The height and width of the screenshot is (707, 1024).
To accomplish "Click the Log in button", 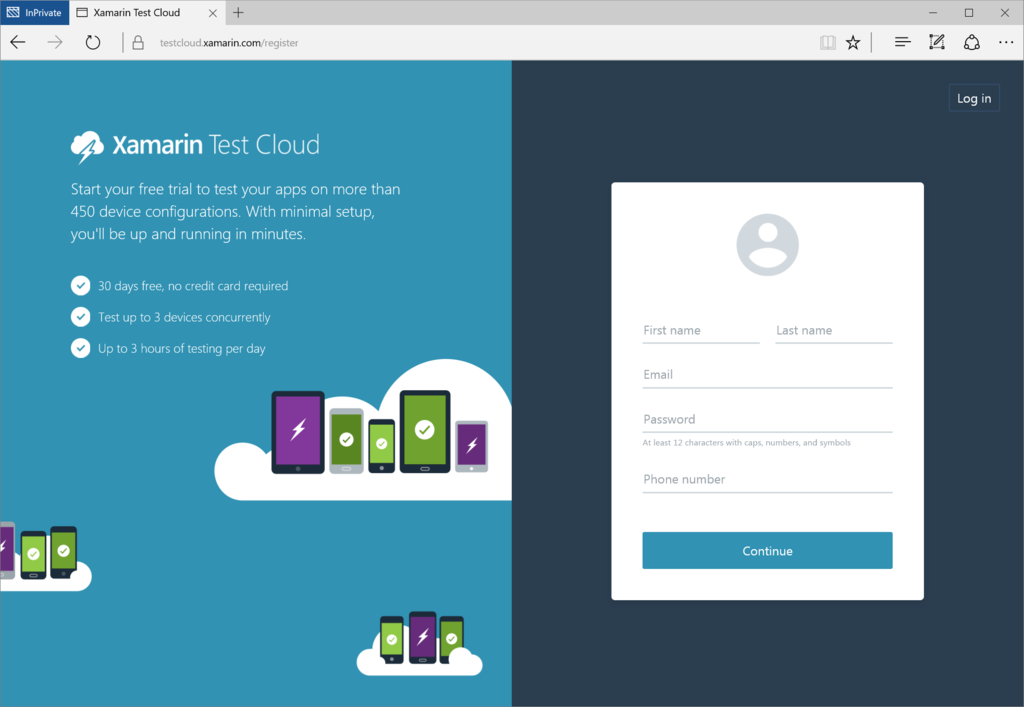I will 974,98.
